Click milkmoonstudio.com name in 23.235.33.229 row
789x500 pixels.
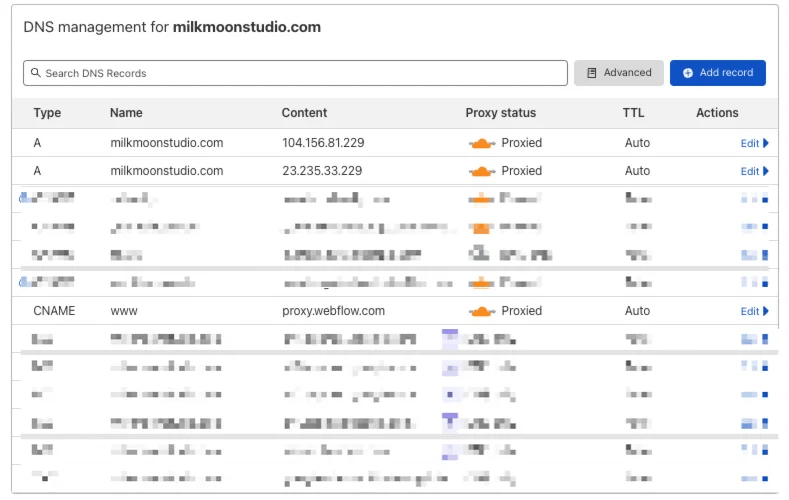[x=167, y=171]
